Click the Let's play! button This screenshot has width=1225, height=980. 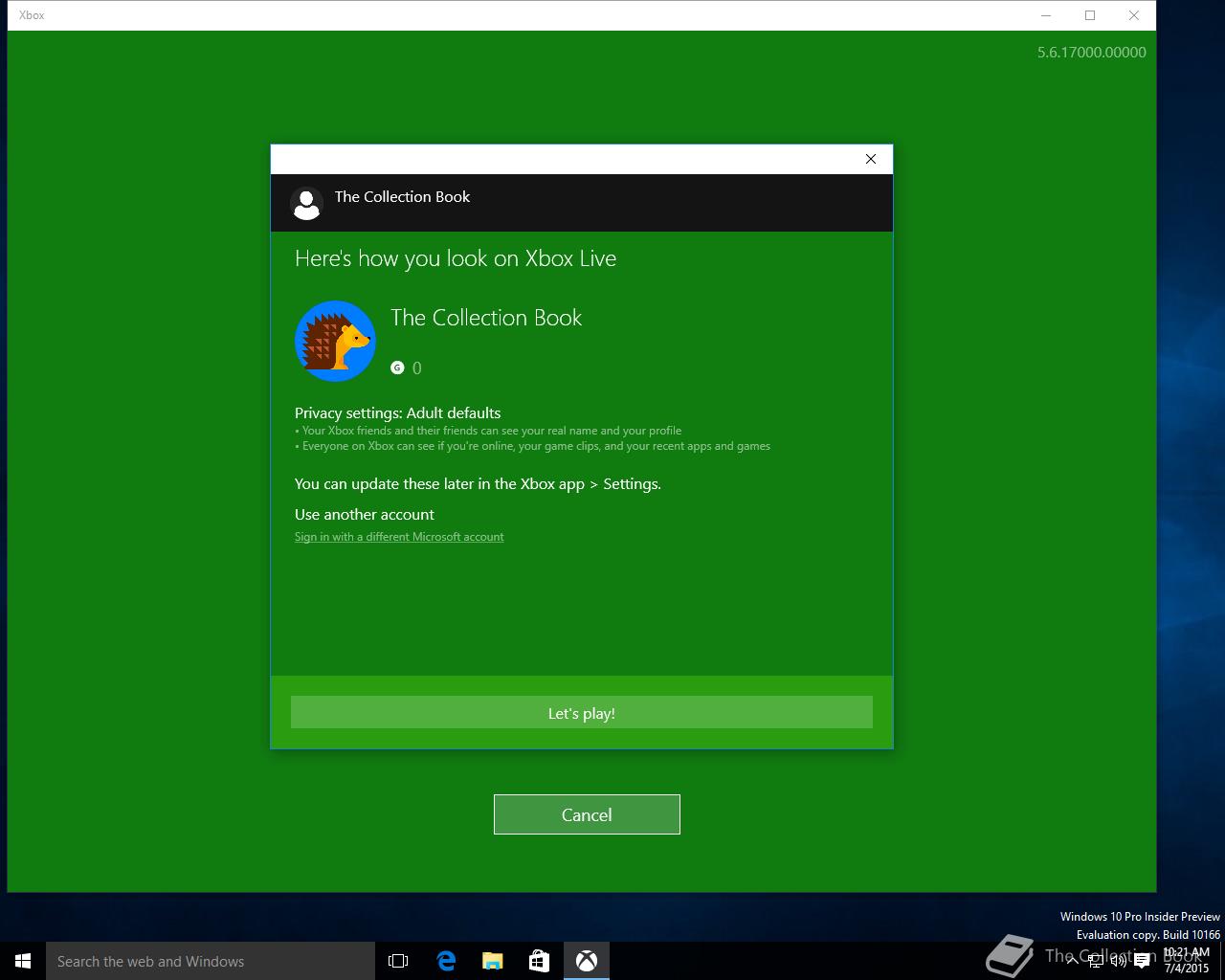(x=582, y=712)
